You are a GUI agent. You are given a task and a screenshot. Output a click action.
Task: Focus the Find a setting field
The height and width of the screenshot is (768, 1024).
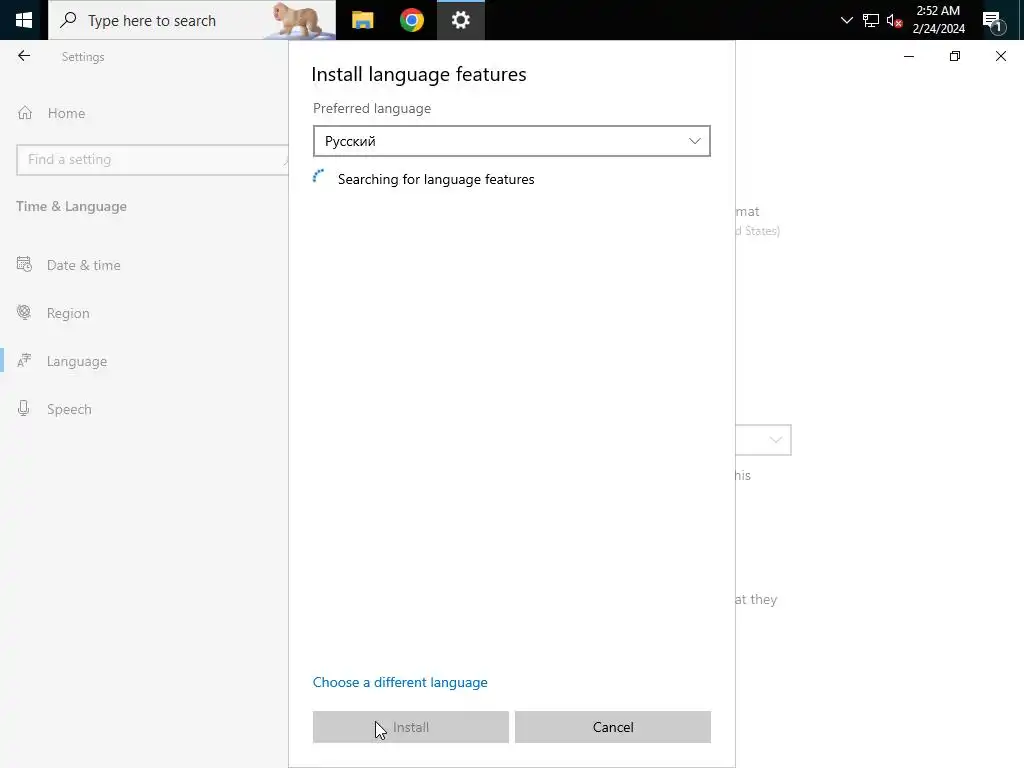(152, 159)
